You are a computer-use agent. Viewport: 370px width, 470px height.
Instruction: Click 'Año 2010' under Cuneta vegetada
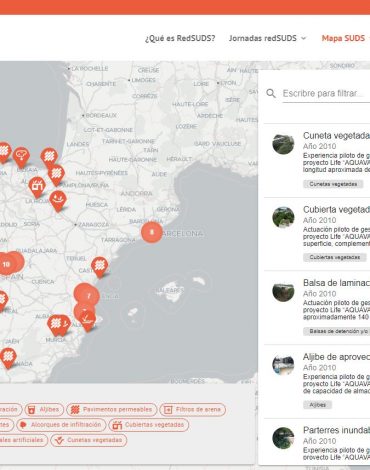pos(319,146)
